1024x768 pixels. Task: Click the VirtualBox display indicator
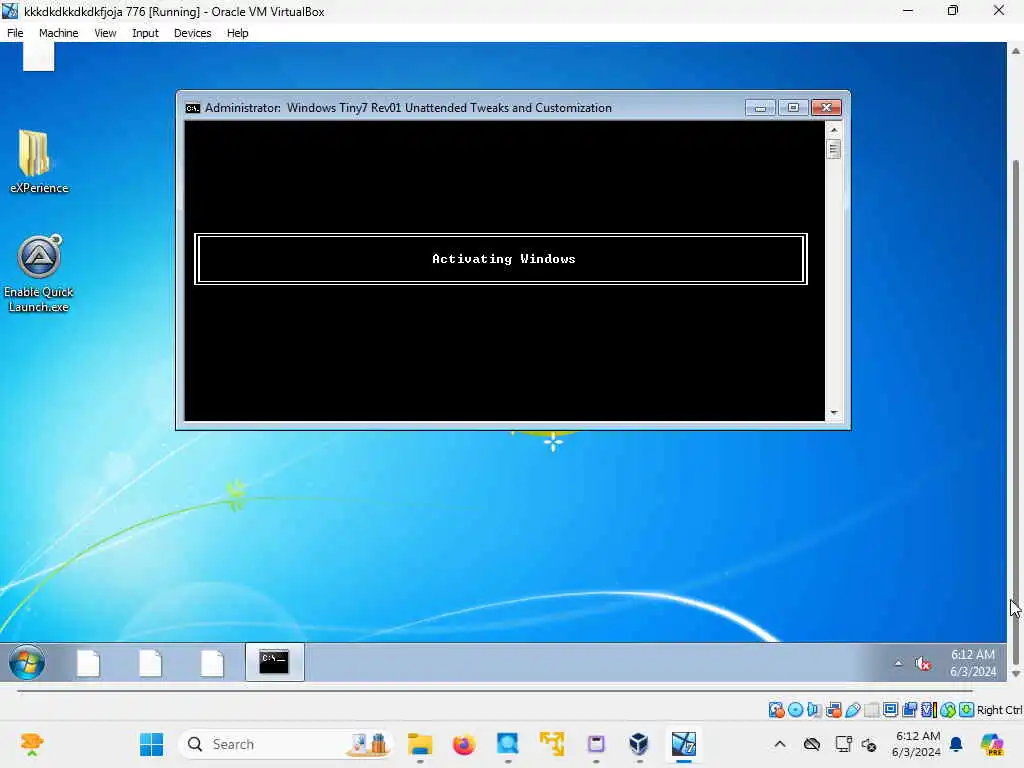pos(890,710)
